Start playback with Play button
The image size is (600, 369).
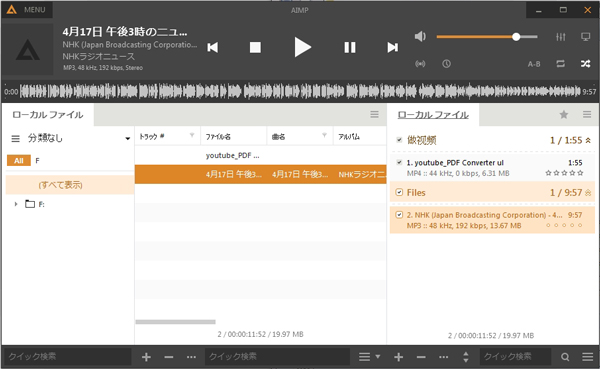coord(303,47)
